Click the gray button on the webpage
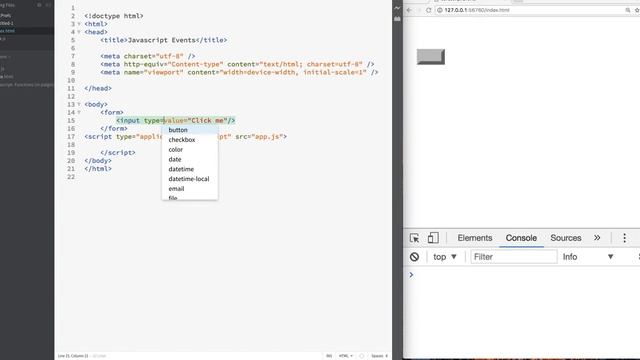 coord(431,57)
